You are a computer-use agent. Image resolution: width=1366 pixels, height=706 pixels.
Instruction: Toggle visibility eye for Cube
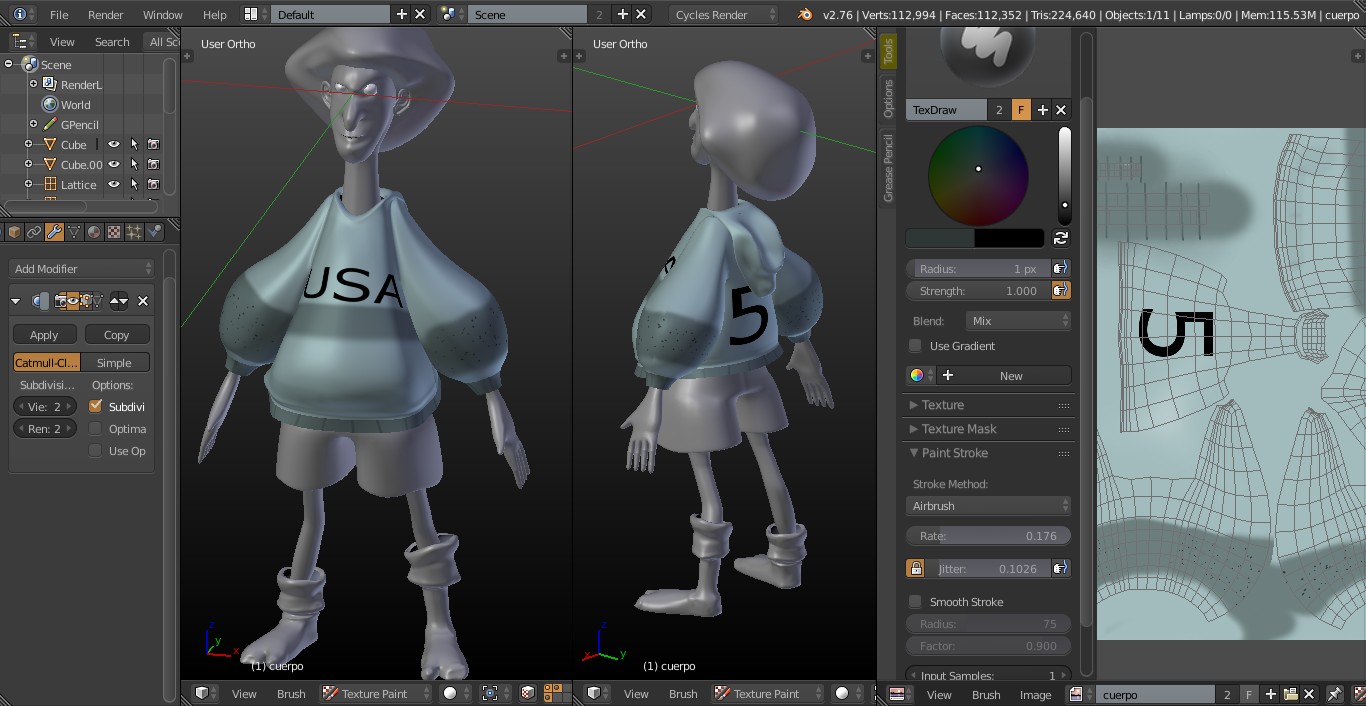pyautogui.click(x=114, y=144)
